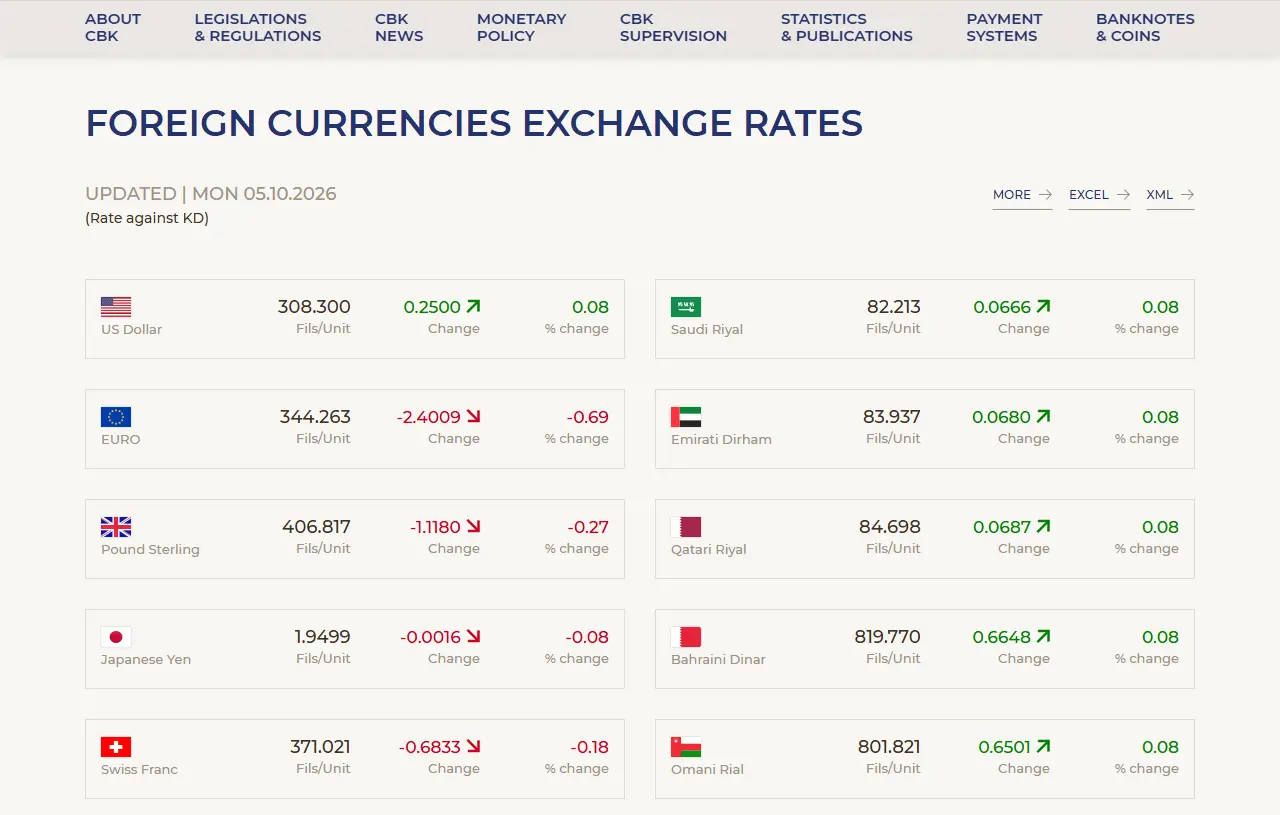
Task: Open the XML rates feed link
Action: tap(1170, 195)
